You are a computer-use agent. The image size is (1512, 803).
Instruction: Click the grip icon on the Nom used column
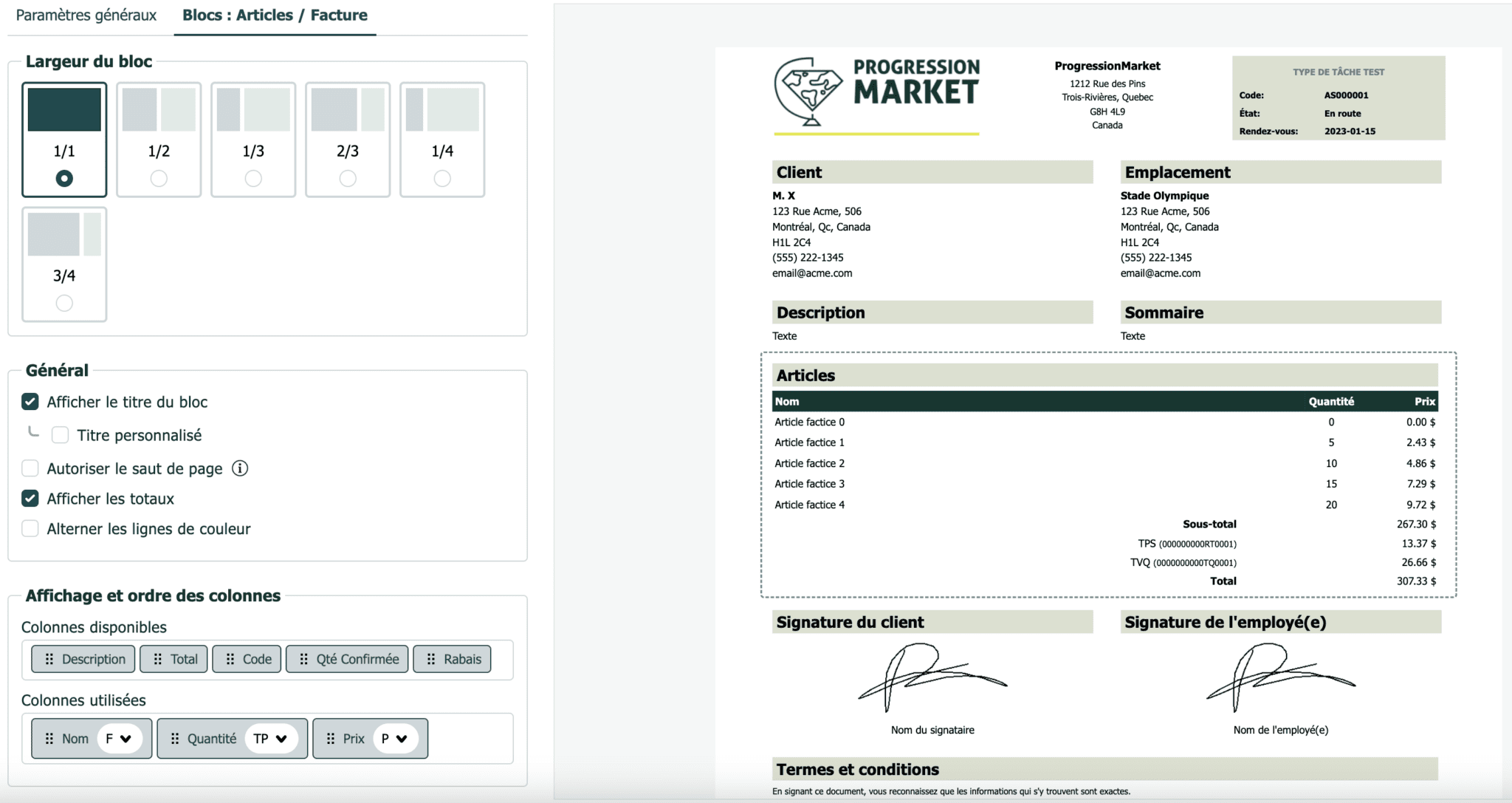49,739
